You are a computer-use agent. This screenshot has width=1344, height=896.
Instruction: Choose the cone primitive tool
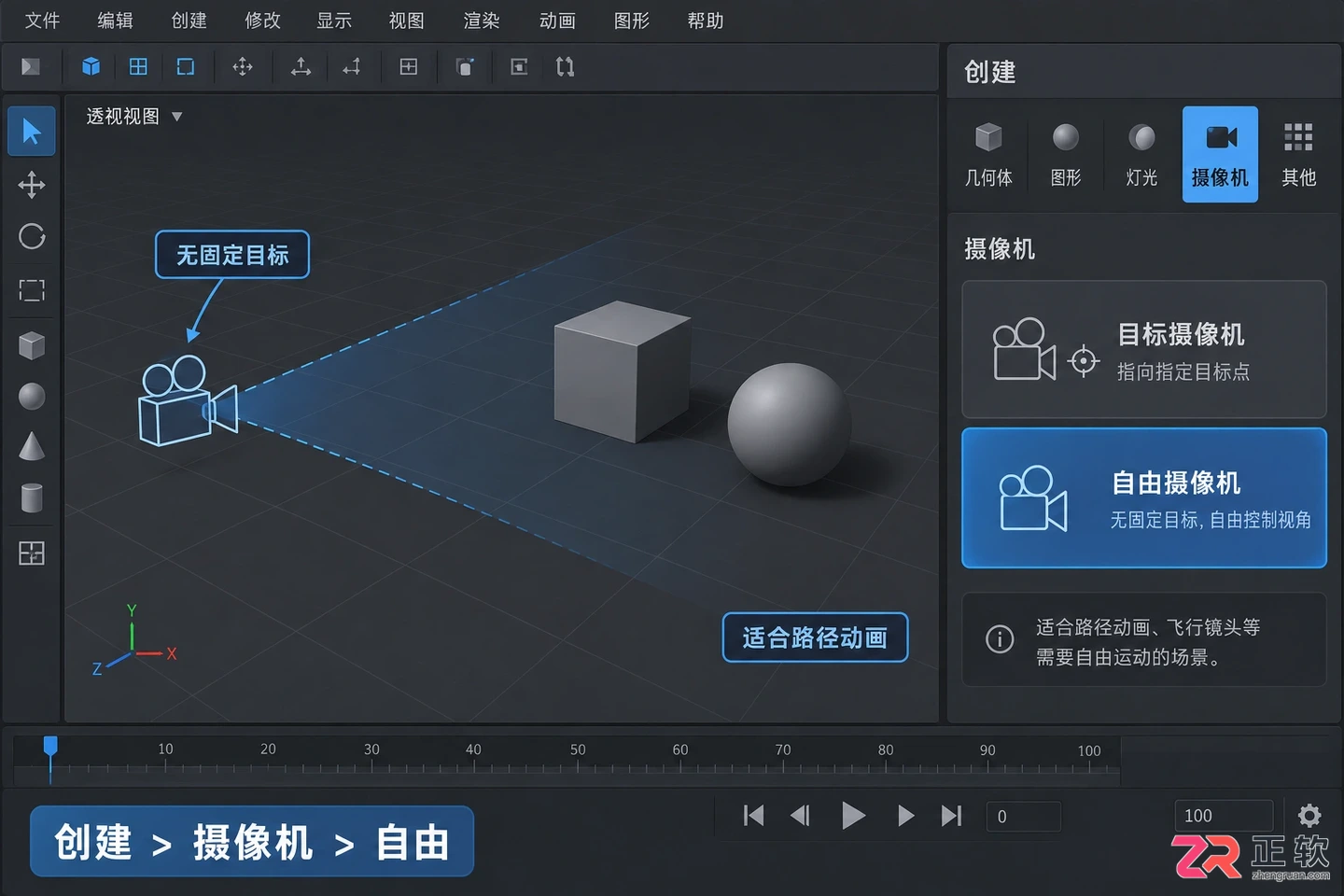point(32,447)
